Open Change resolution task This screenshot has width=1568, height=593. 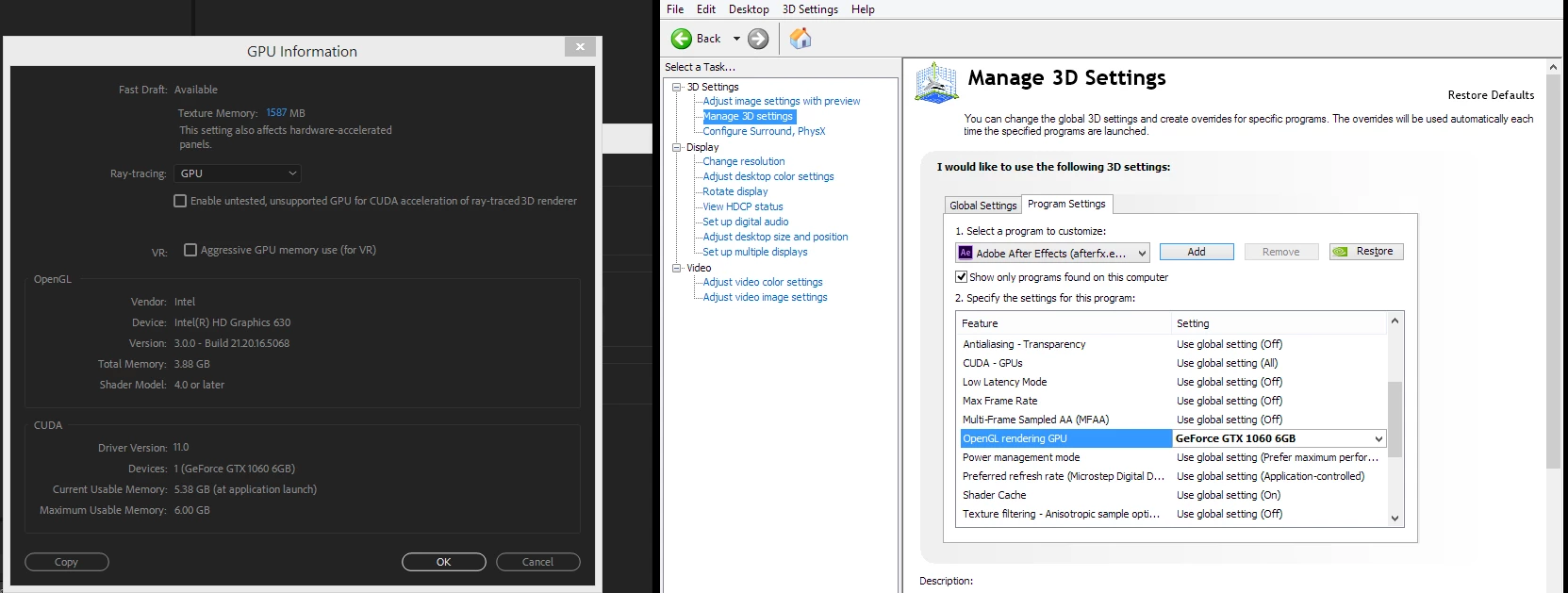coord(743,161)
